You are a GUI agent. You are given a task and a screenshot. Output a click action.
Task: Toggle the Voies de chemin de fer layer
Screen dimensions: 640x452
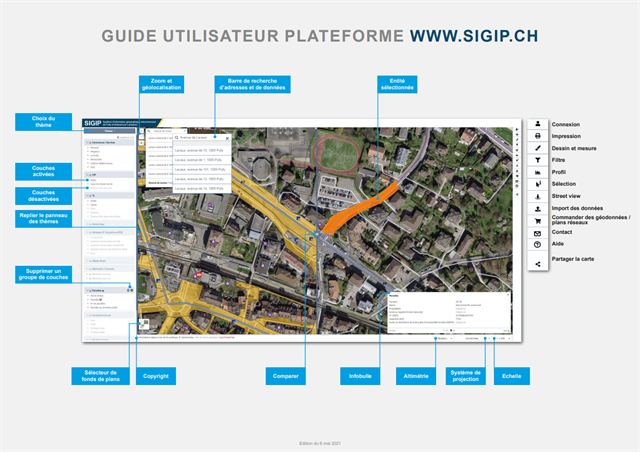click(102, 184)
